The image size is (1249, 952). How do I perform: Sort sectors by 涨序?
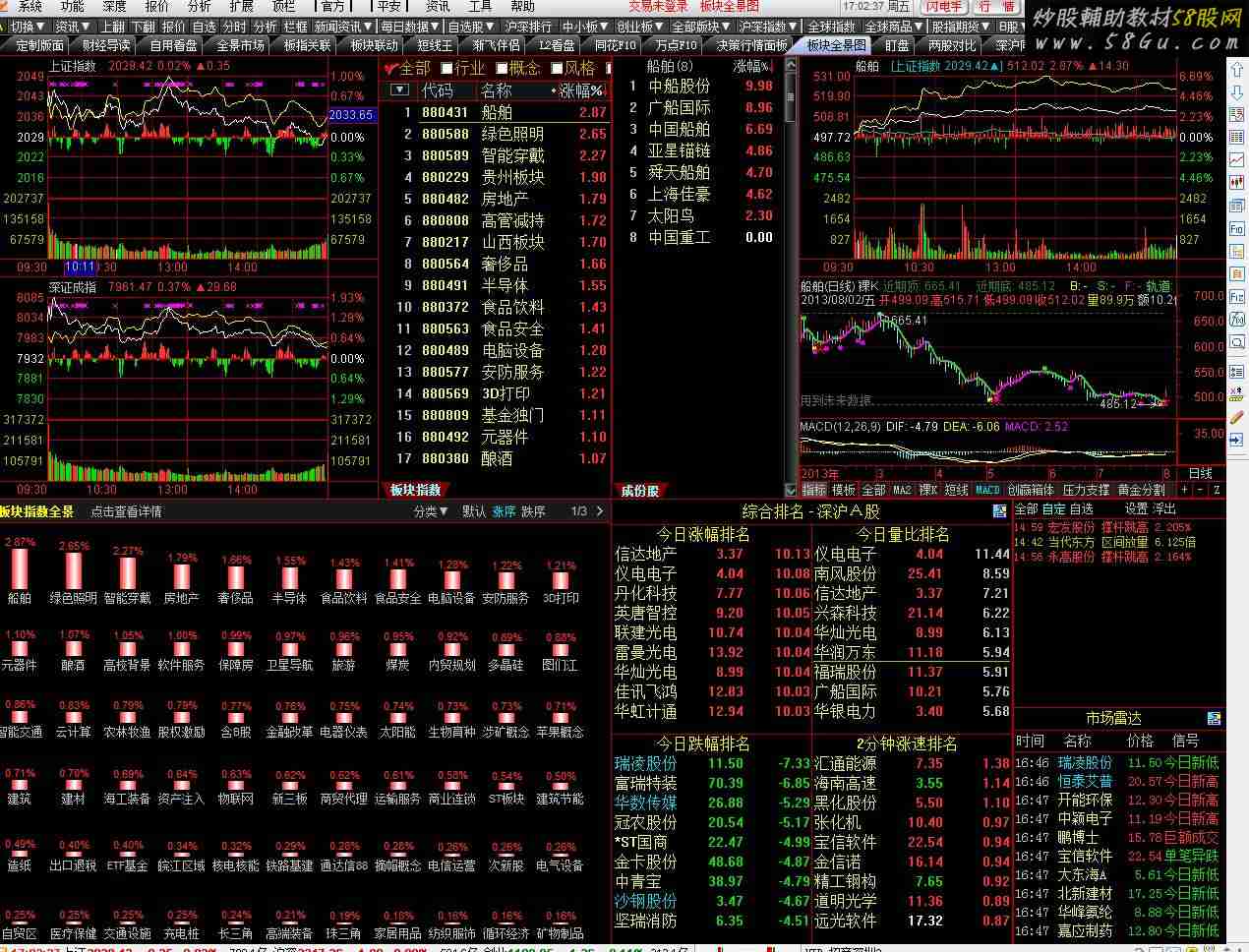tap(504, 511)
